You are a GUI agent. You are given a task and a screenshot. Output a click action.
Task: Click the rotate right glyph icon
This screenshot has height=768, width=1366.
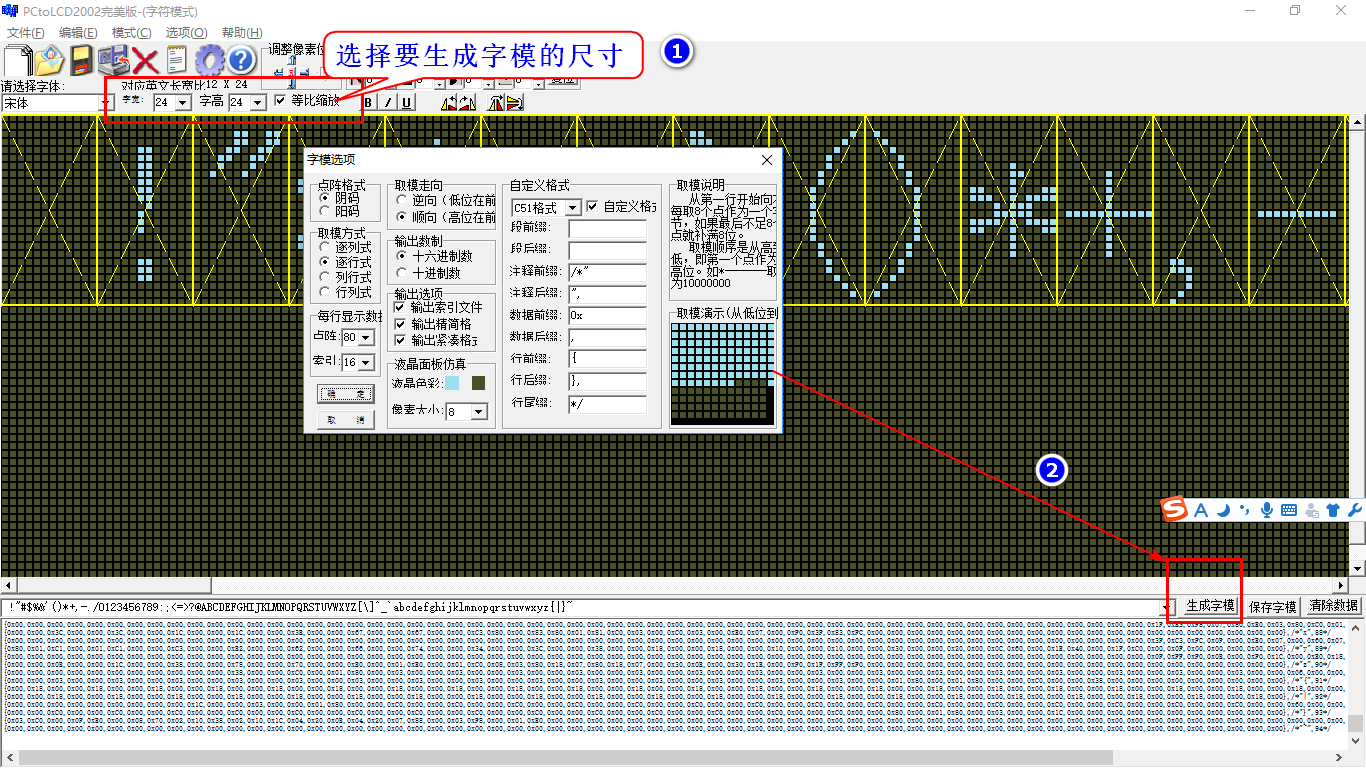click(467, 102)
